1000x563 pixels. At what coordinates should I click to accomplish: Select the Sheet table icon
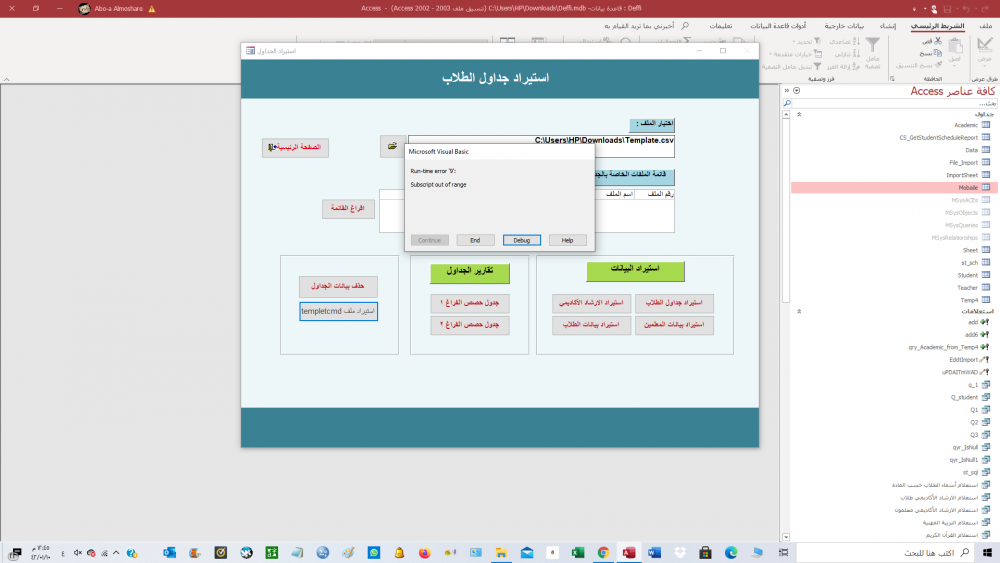point(986,250)
